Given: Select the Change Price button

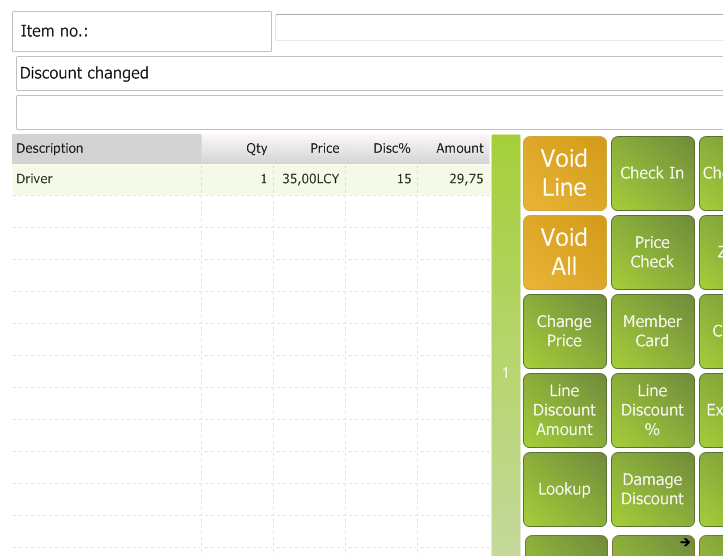Looking at the screenshot, I should (x=564, y=331).
